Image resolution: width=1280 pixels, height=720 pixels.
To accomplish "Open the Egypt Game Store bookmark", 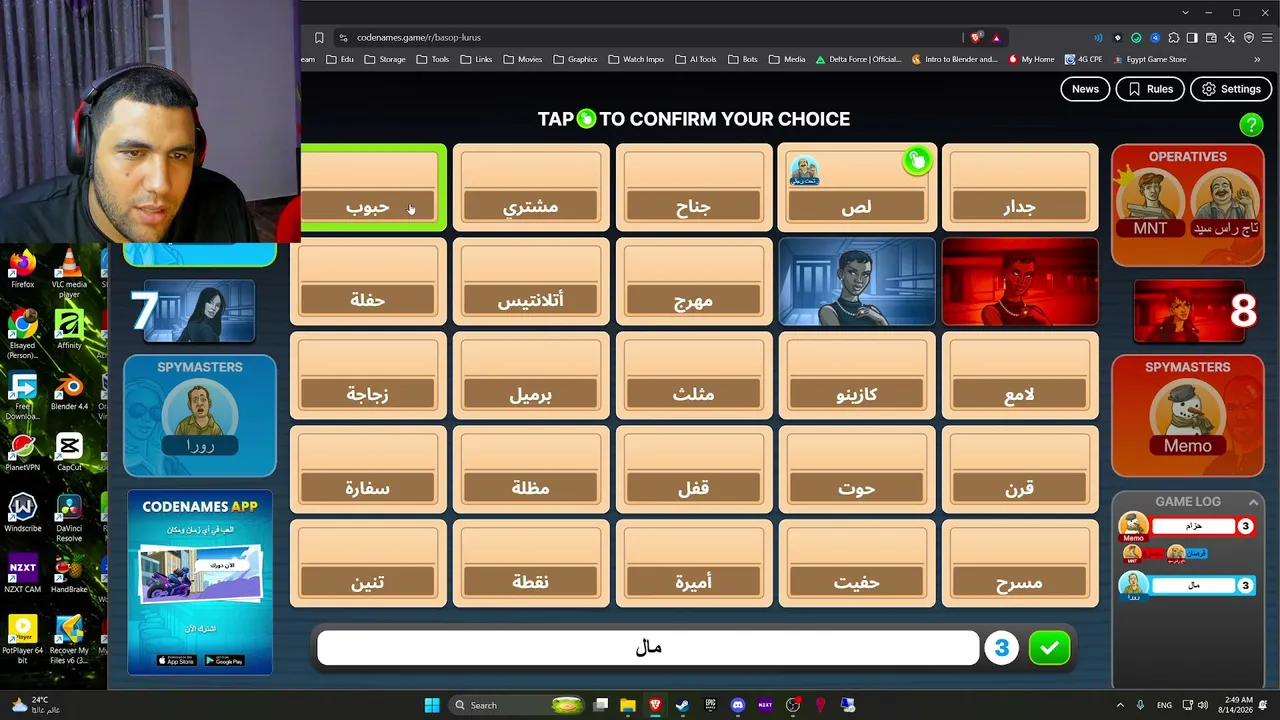I will 1149,59.
